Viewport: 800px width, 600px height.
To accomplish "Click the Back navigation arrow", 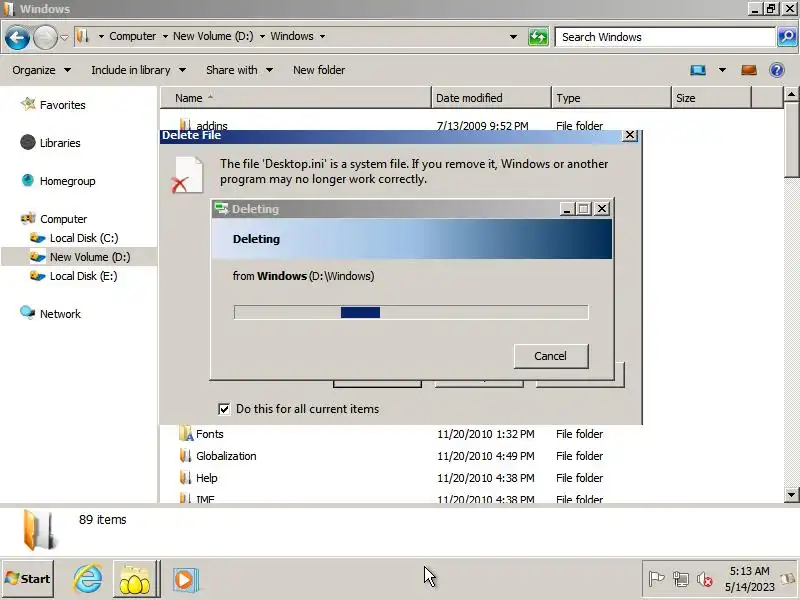I will point(17,37).
